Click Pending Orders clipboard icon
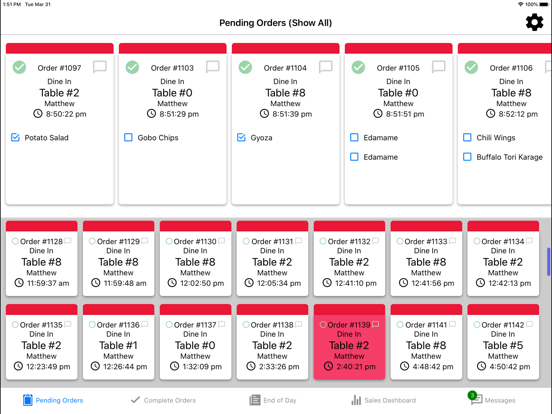The width and height of the screenshot is (552, 414). pyautogui.click(x=27, y=400)
